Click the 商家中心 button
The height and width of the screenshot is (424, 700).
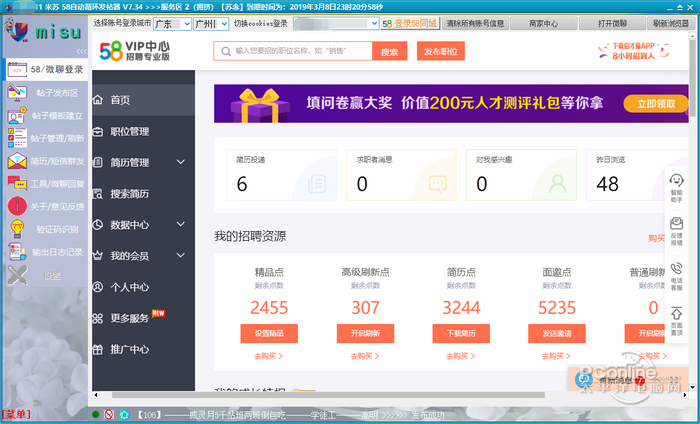click(x=543, y=24)
